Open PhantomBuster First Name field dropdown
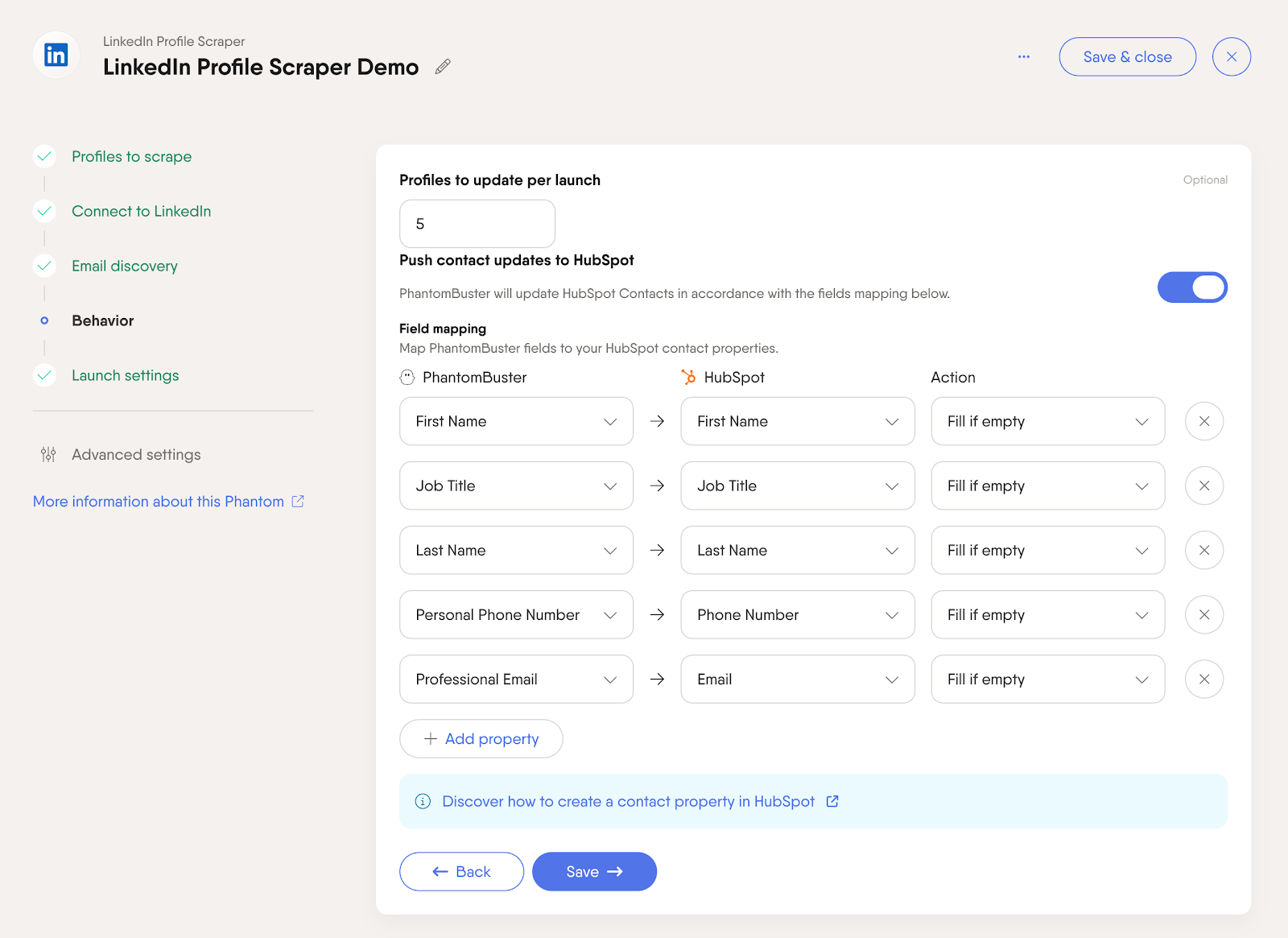The image size is (1288, 938). pos(516,421)
